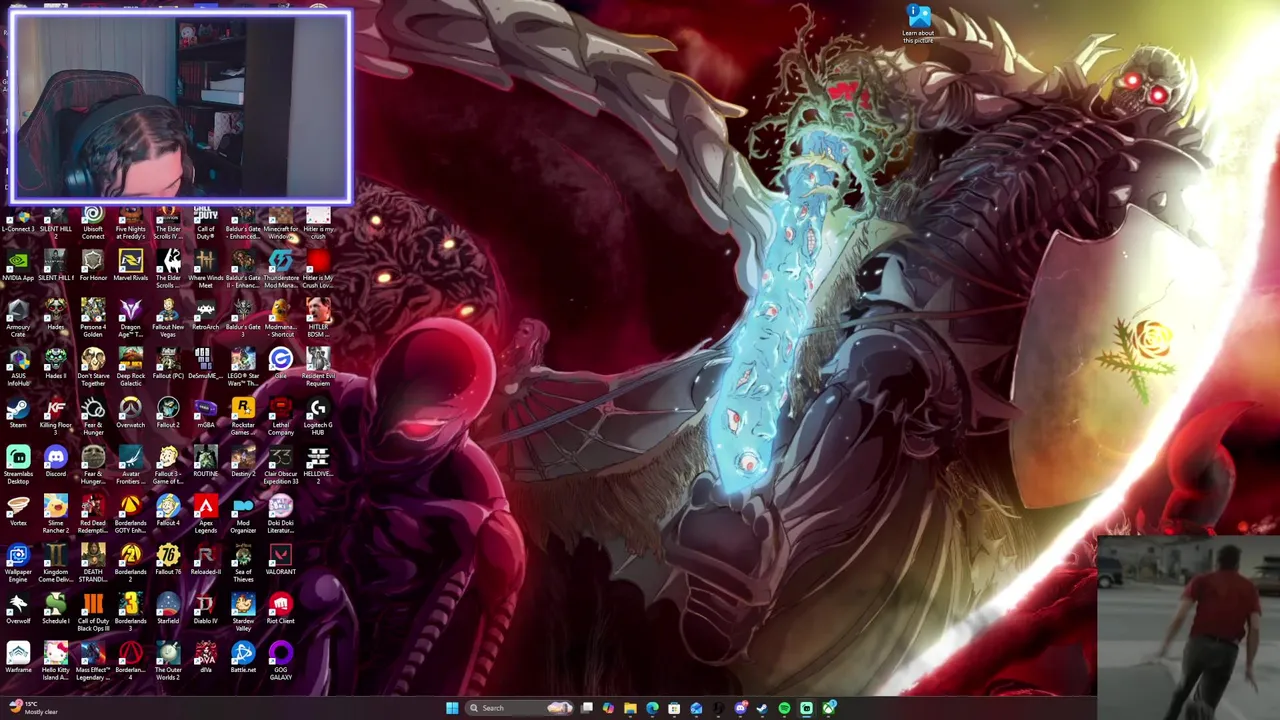This screenshot has height=720, width=1280.
Task: Open the Streamlabs Desktop shortcut
Action: tap(18, 466)
